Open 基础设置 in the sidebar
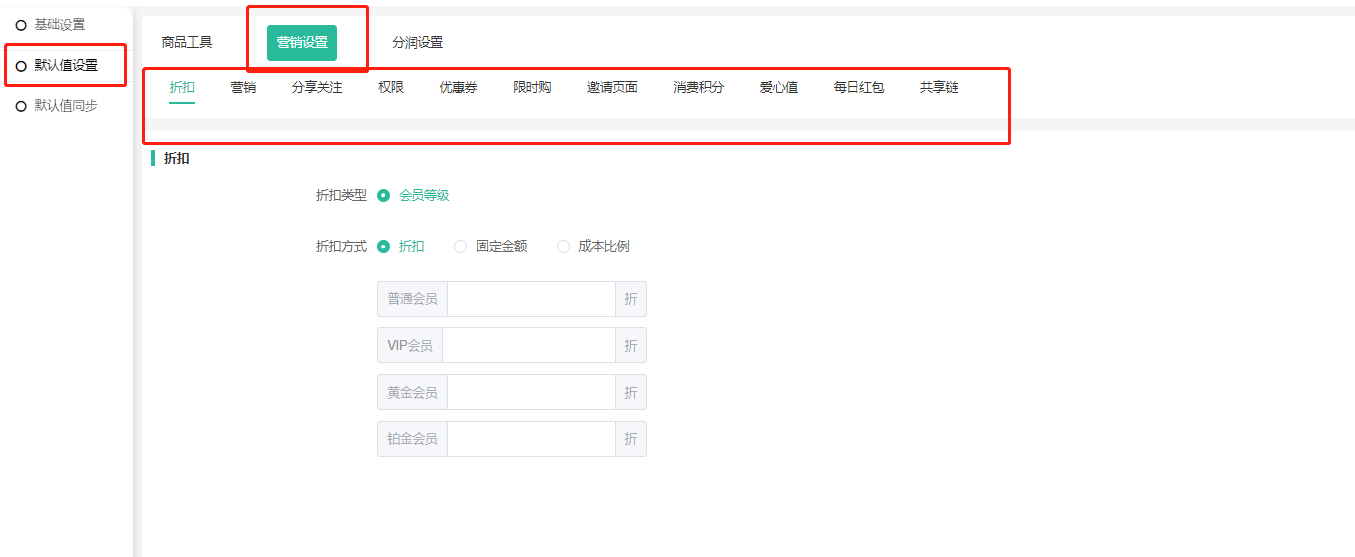This screenshot has height=557, width=1355. click(59, 24)
